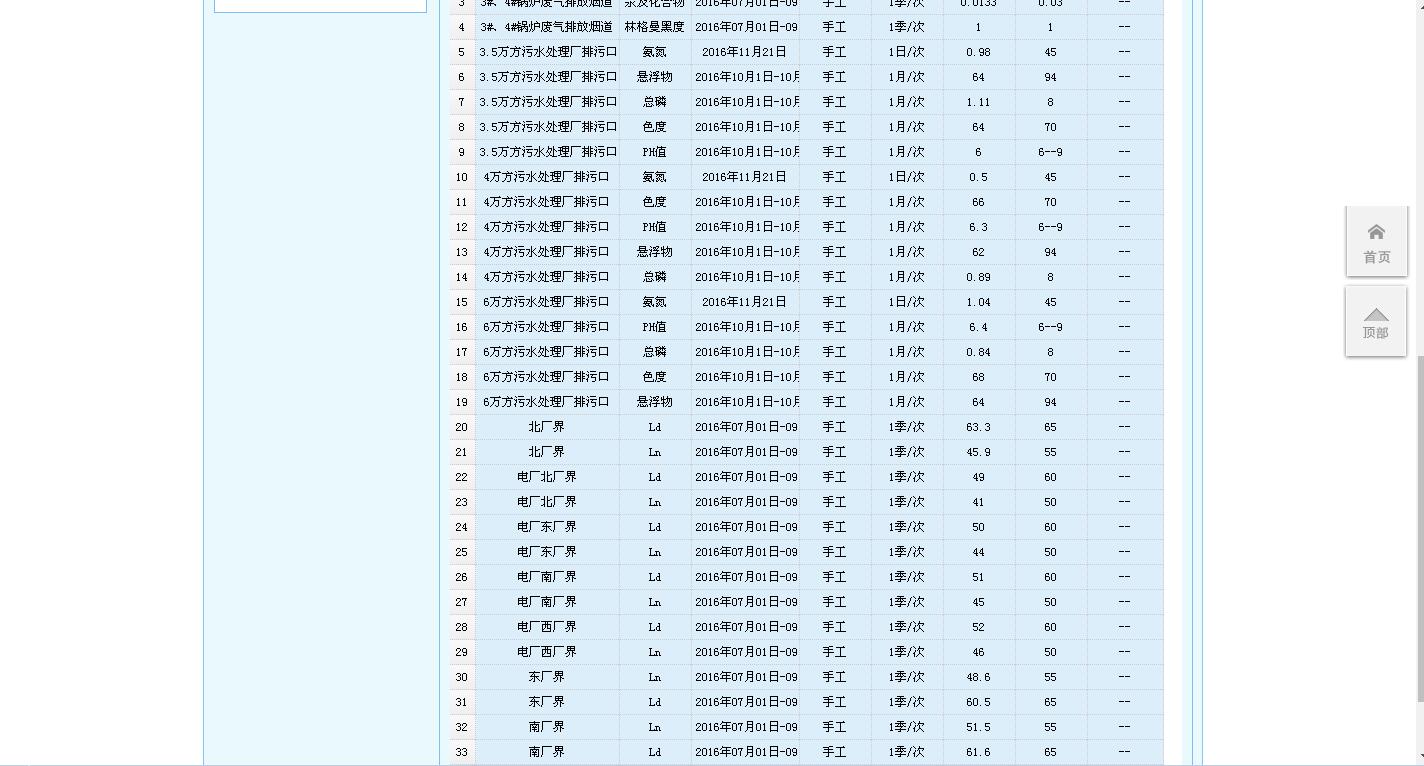Select the 电厂南厂界 cell in row 26
This screenshot has height=766, width=1424.
[546, 577]
